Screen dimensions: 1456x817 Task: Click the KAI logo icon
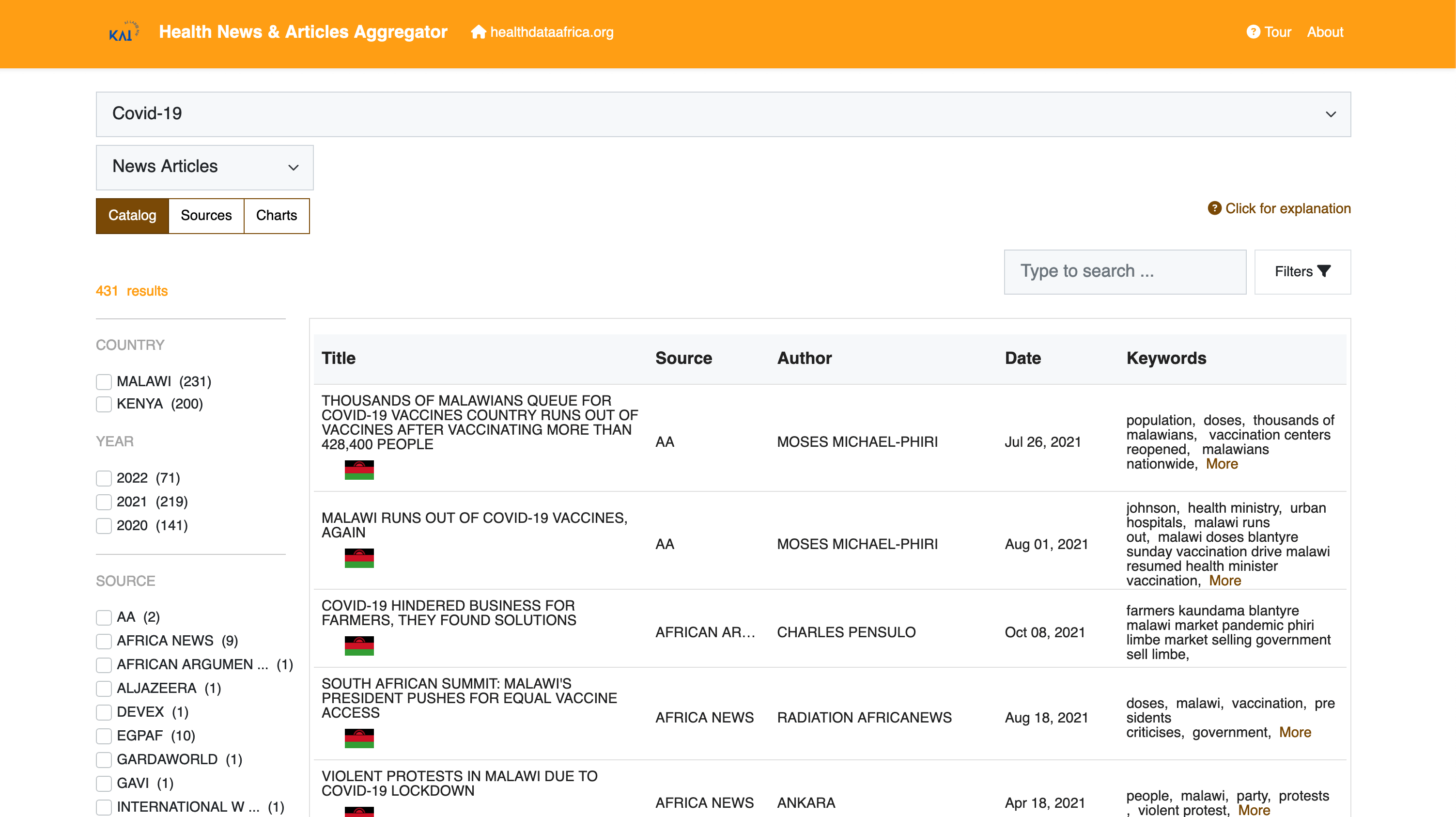pyautogui.click(x=123, y=31)
